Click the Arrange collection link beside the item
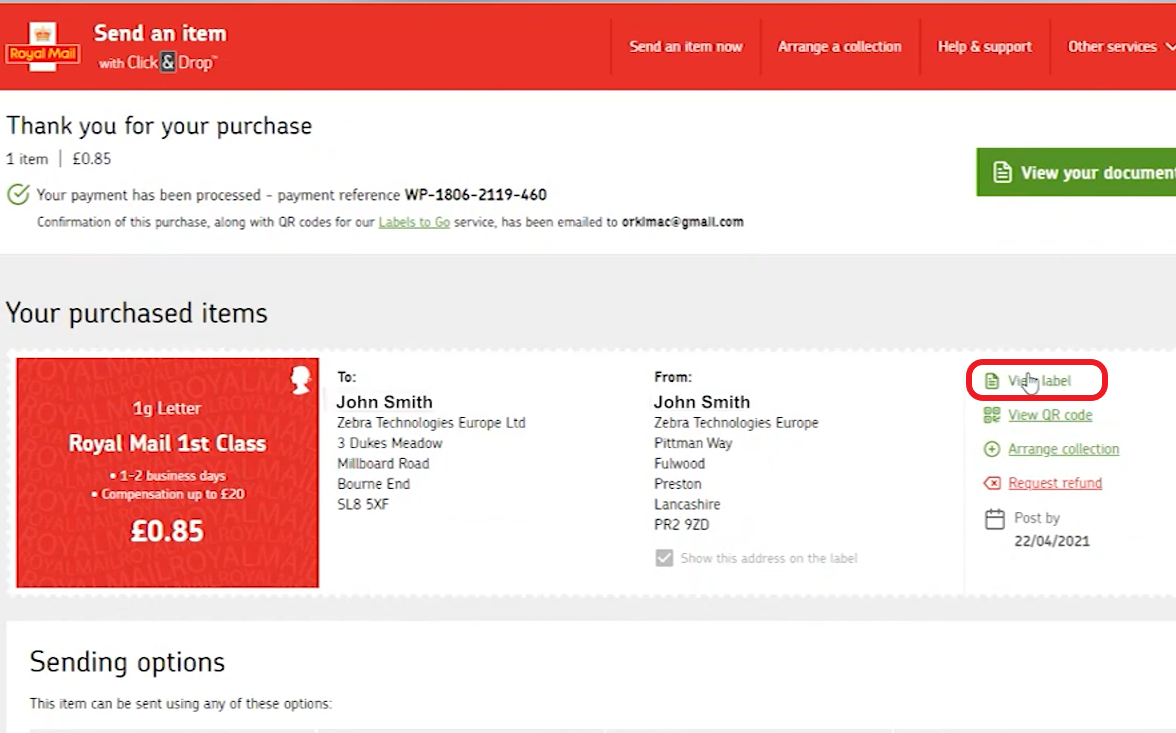The height and width of the screenshot is (733, 1176). 1063,449
